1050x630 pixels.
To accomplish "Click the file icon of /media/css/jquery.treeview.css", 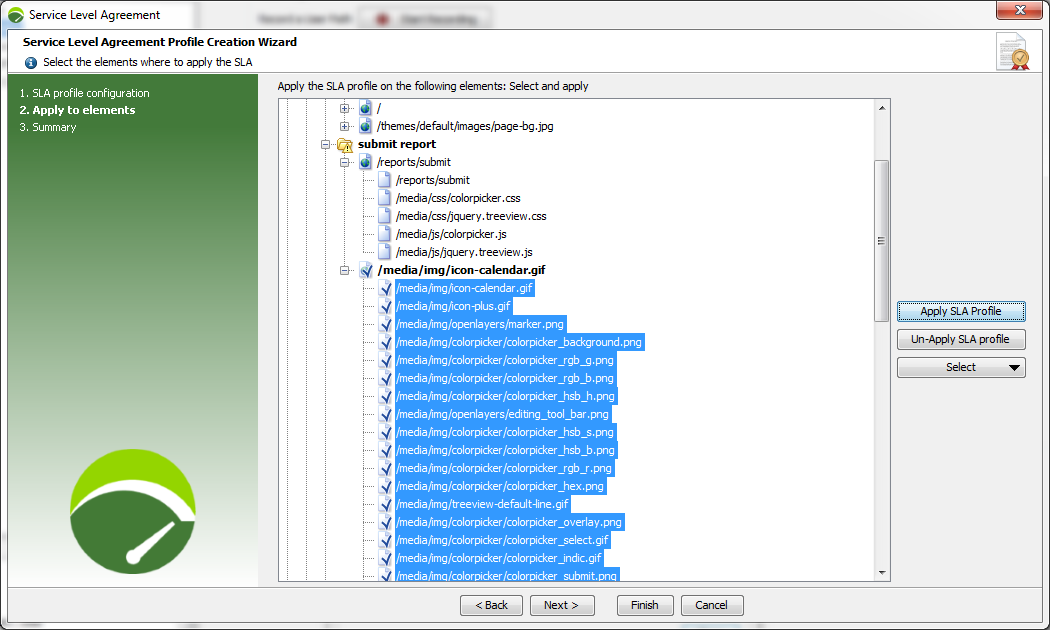I will pyautogui.click(x=384, y=216).
